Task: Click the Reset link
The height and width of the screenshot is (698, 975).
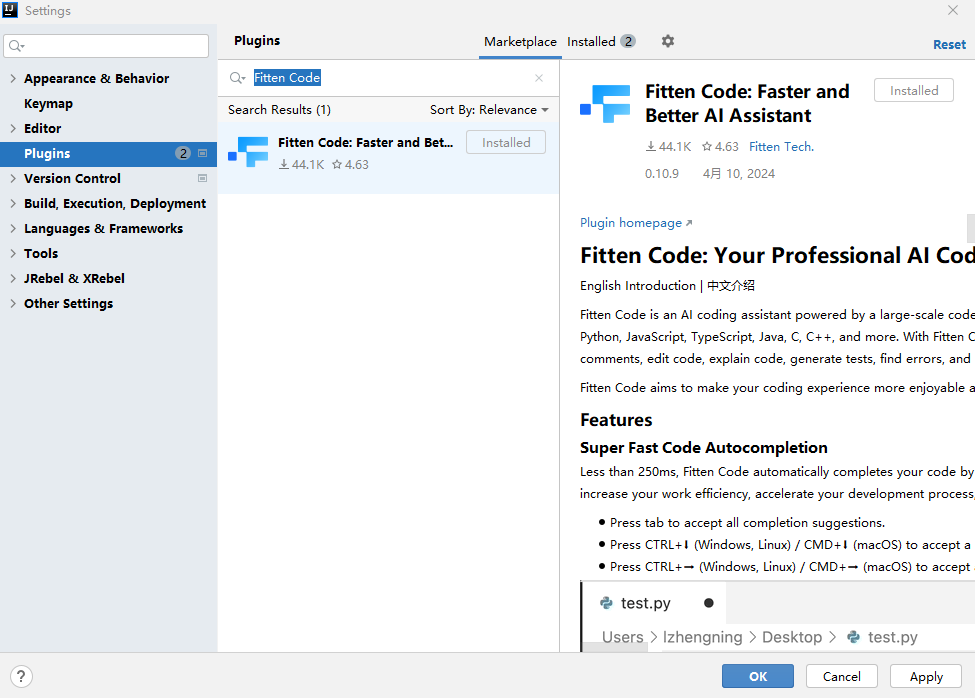Action: click(949, 45)
